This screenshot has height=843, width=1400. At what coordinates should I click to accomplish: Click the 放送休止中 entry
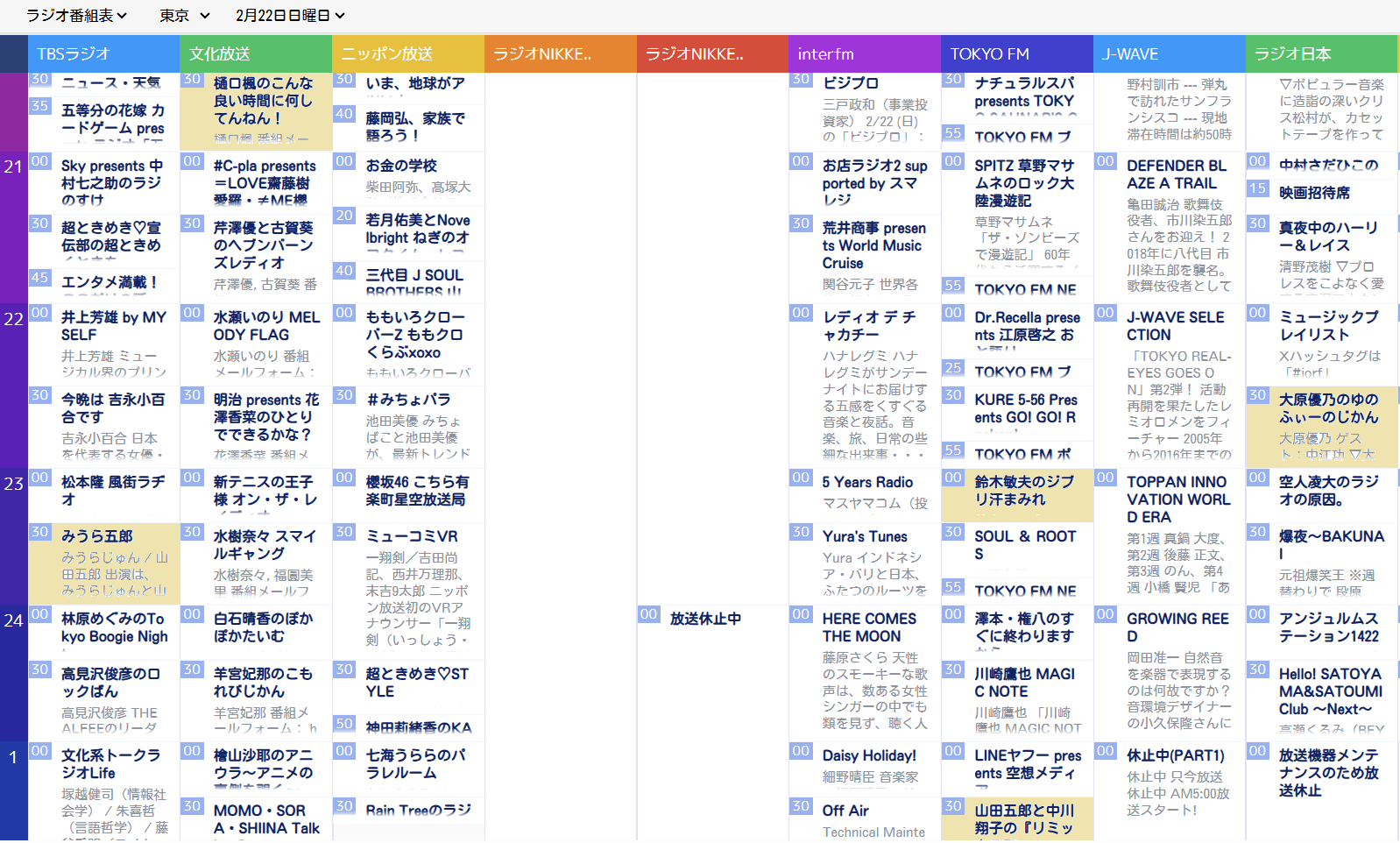click(x=705, y=619)
